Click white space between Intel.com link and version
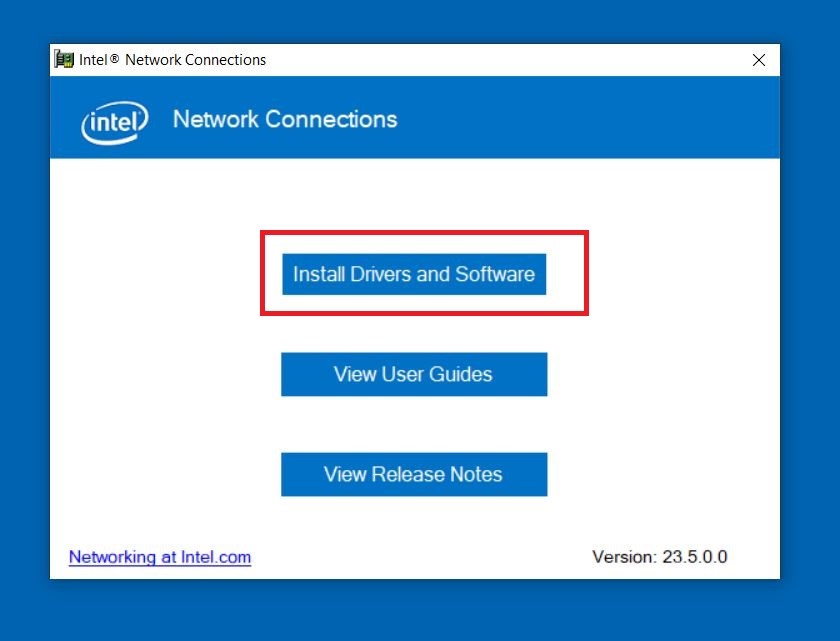The image size is (840, 641). 420,557
